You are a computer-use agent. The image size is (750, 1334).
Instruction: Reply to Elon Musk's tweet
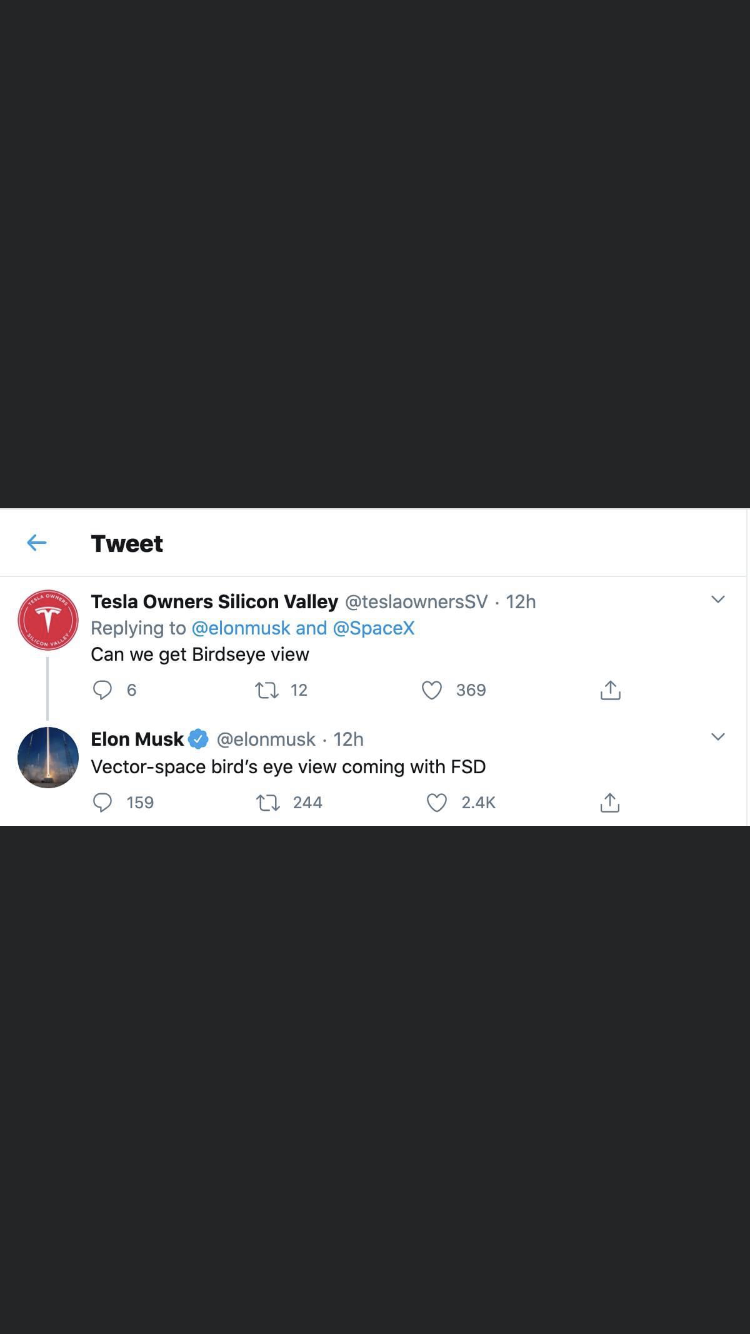[x=102, y=802]
